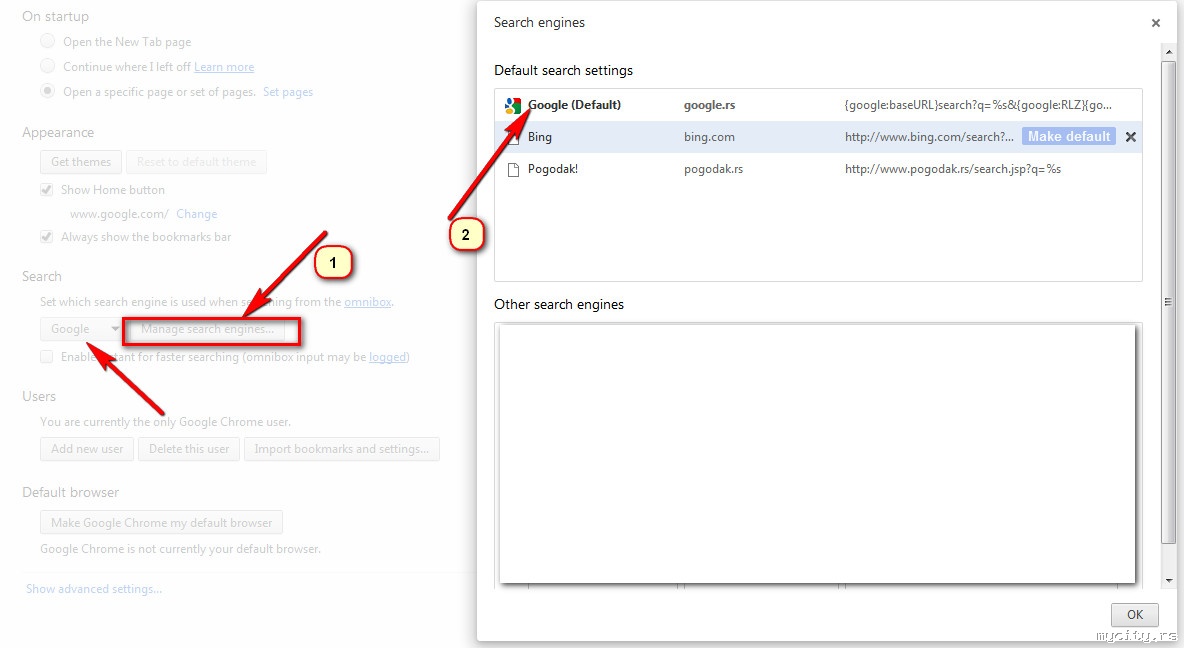The height and width of the screenshot is (648, 1184).
Task: Select Open the New Tab page radio
Action: coord(48,41)
